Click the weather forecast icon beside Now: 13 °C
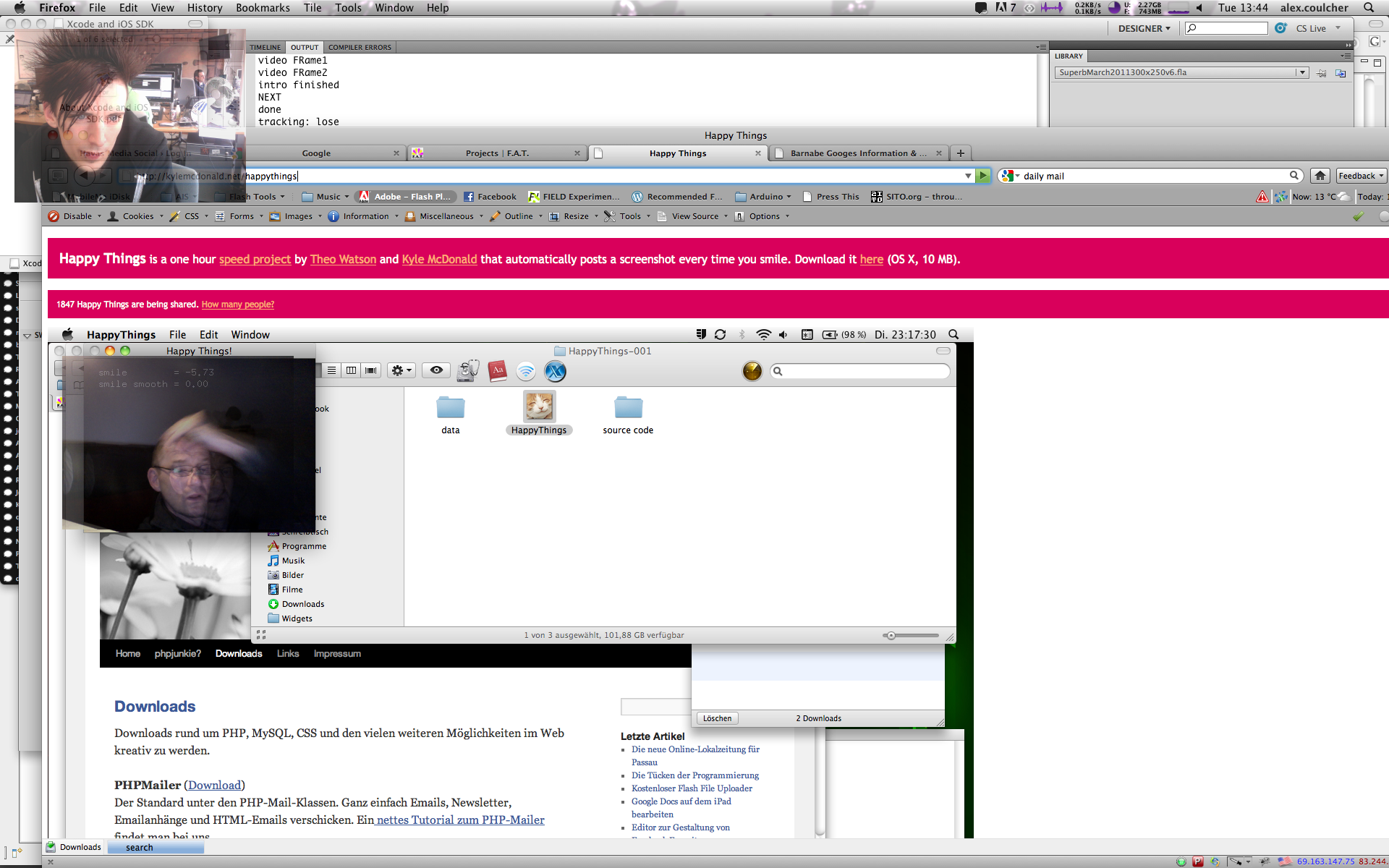Viewport: 1389px width, 868px height. pyautogui.click(x=1344, y=197)
